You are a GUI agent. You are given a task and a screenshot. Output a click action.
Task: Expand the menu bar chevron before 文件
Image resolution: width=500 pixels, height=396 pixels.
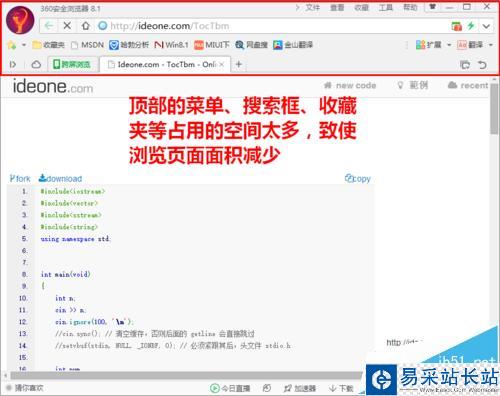(x=298, y=7)
